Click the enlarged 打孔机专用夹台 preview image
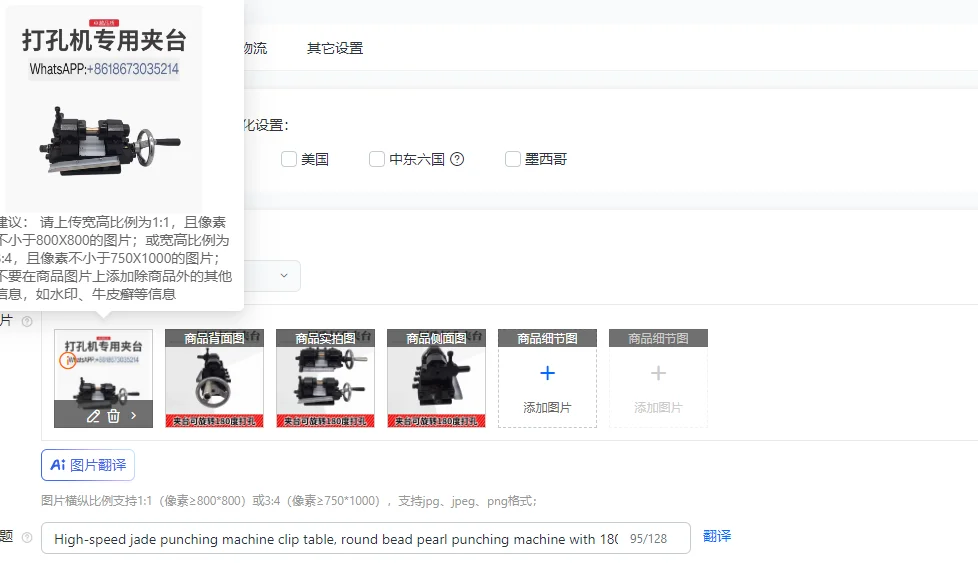Viewport: 978px width, 563px height. click(x=104, y=108)
